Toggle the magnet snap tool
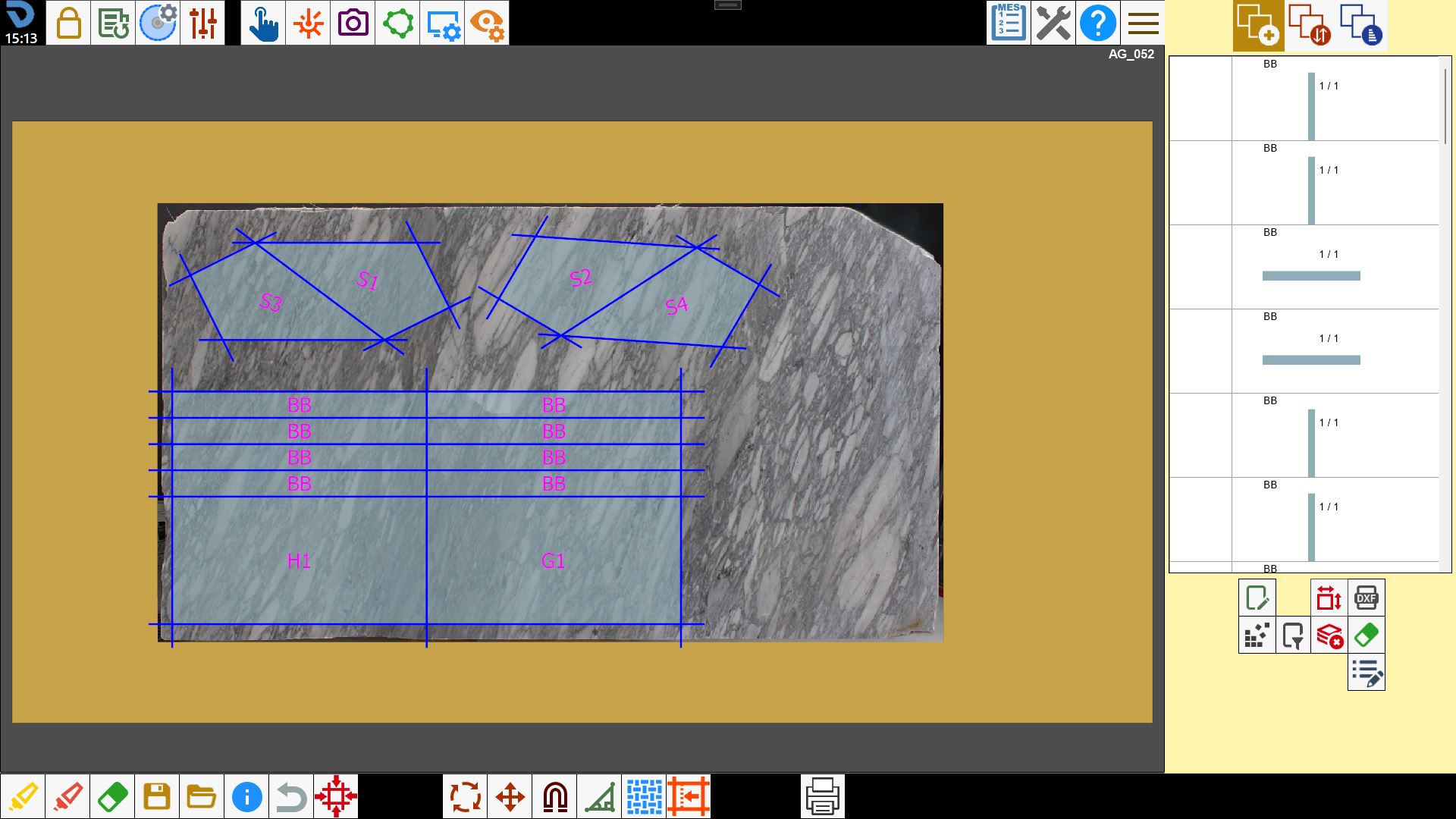The height and width of the screenshot is (819, 1456). click(554, 796)
